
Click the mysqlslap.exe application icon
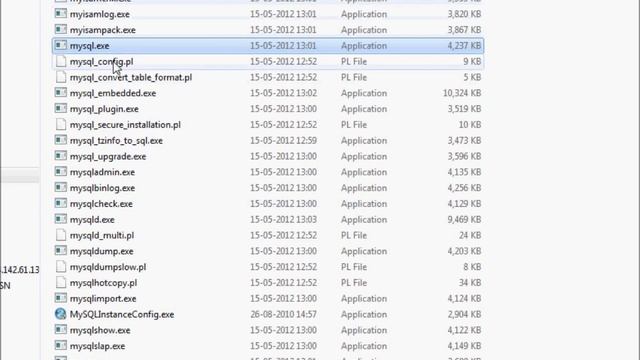pyautogui.click(x=60, y=346)
